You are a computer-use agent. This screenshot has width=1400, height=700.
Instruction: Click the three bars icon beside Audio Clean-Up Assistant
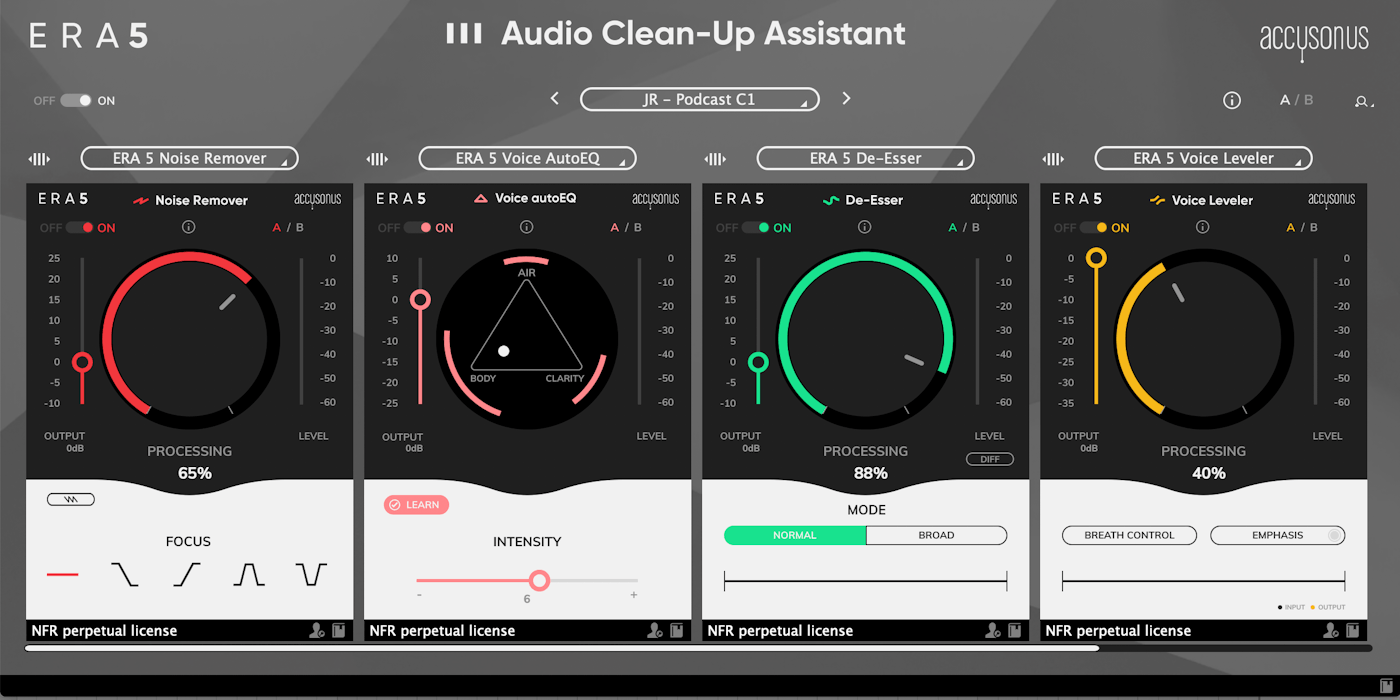tap(464, 33)
